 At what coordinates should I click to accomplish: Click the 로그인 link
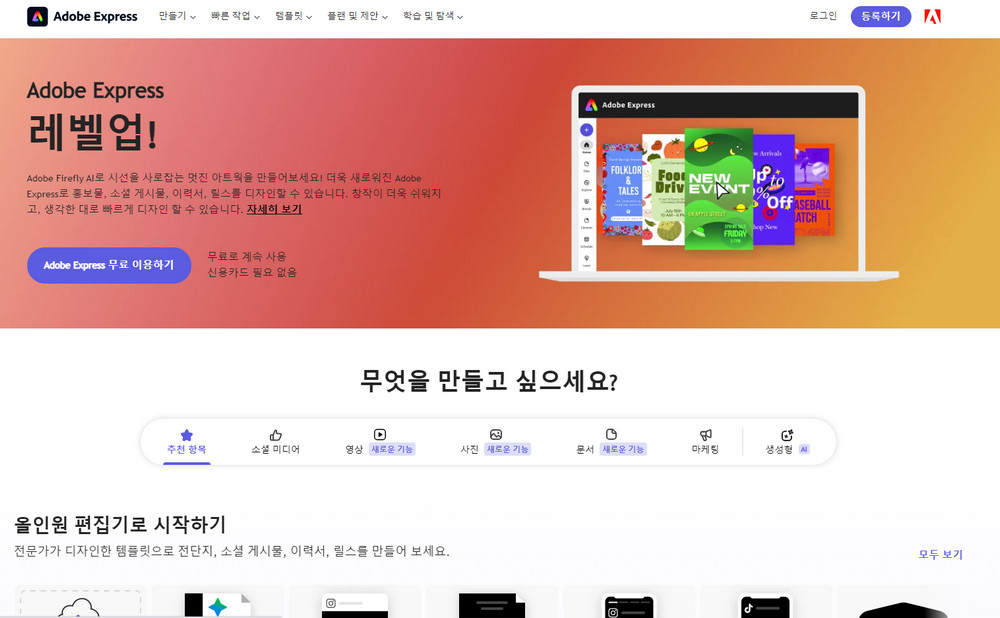coord(823,16)
